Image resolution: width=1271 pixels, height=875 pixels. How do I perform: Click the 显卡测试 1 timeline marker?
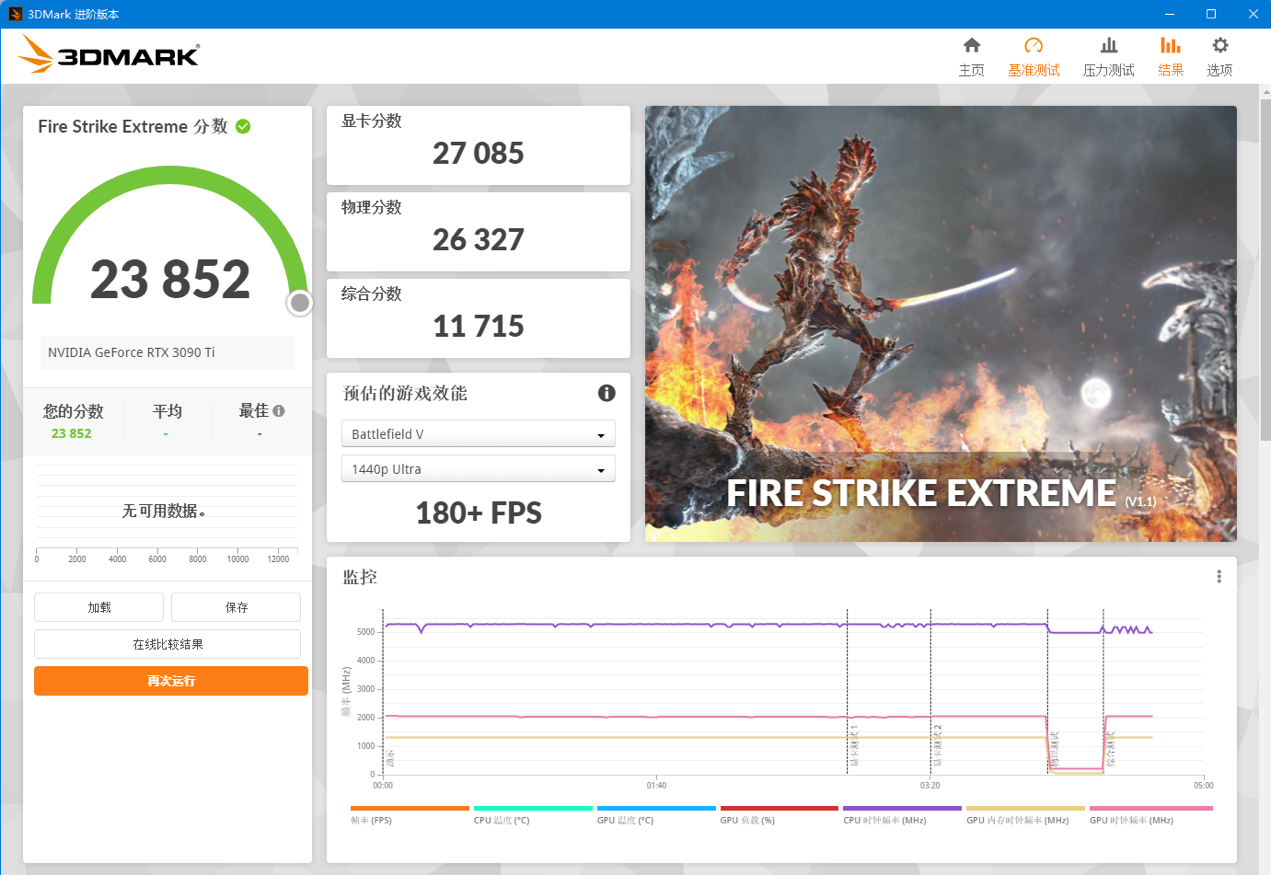pyautogui.click(x=854, y=746)
